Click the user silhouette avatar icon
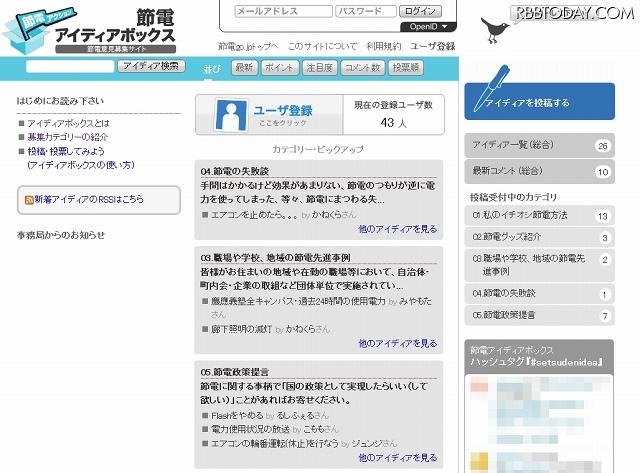 point(231,115)
